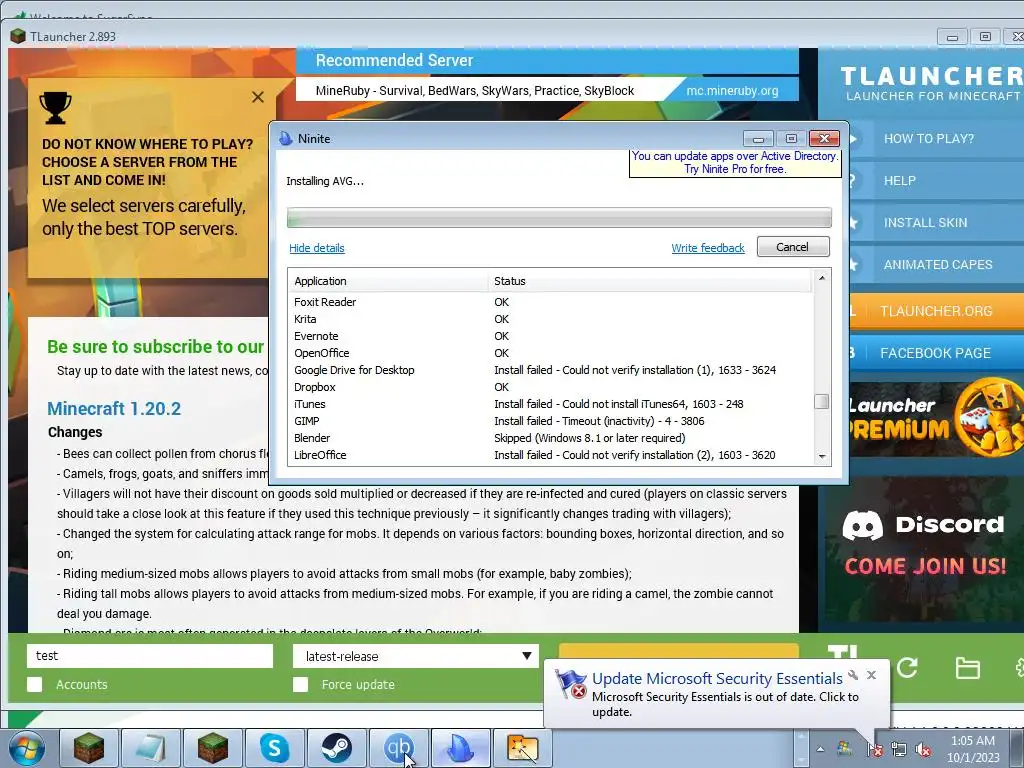
Task: Cancel the Ninite installation
Action: coord(793,247)
